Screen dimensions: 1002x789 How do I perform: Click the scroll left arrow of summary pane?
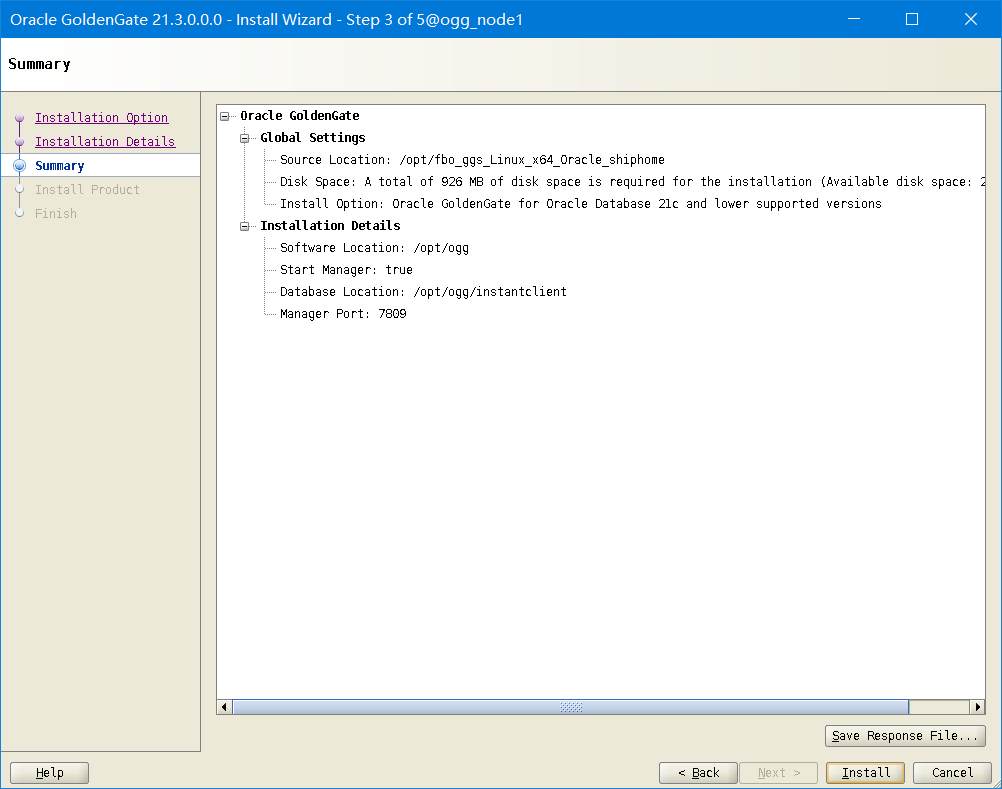click(x=224, y=707)
